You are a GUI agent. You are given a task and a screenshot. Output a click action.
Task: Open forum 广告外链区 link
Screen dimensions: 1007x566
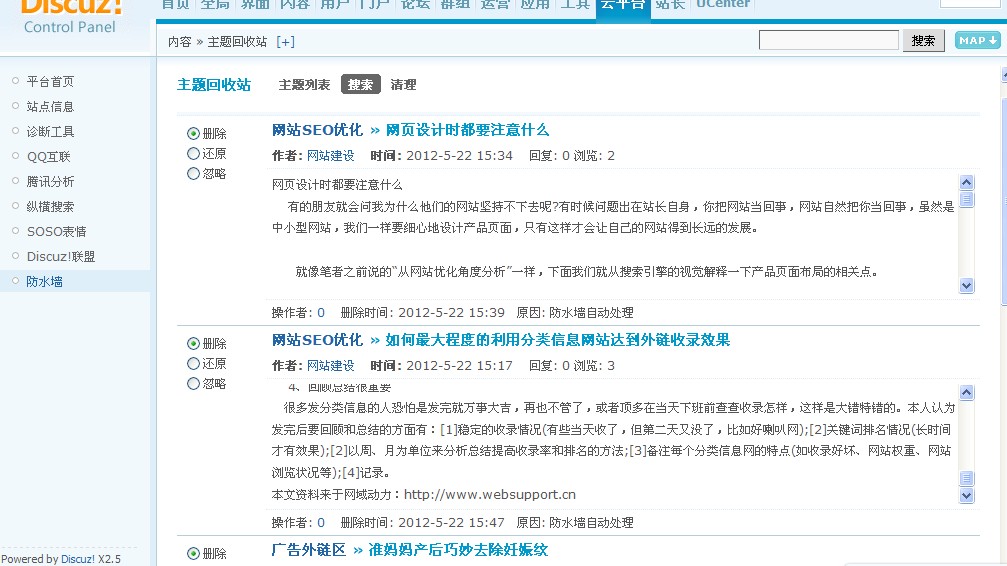click(x=309, y=551)
